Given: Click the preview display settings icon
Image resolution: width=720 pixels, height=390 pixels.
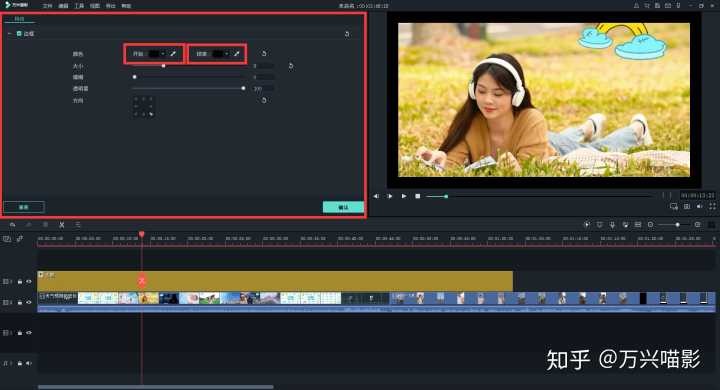Looking at the screenshot, I should pyautogui.click(x=674, y=207).
